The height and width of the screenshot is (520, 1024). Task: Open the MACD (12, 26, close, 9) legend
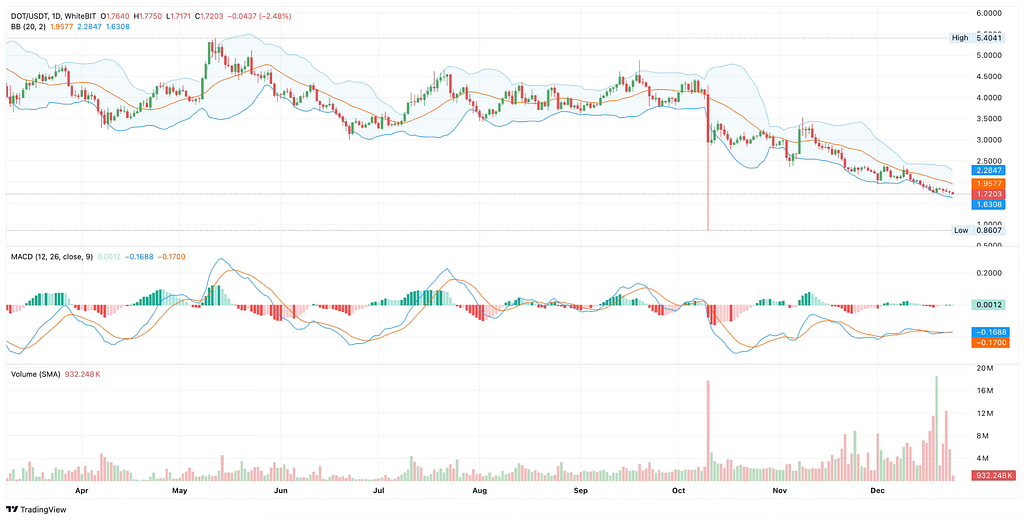point(52,257)
